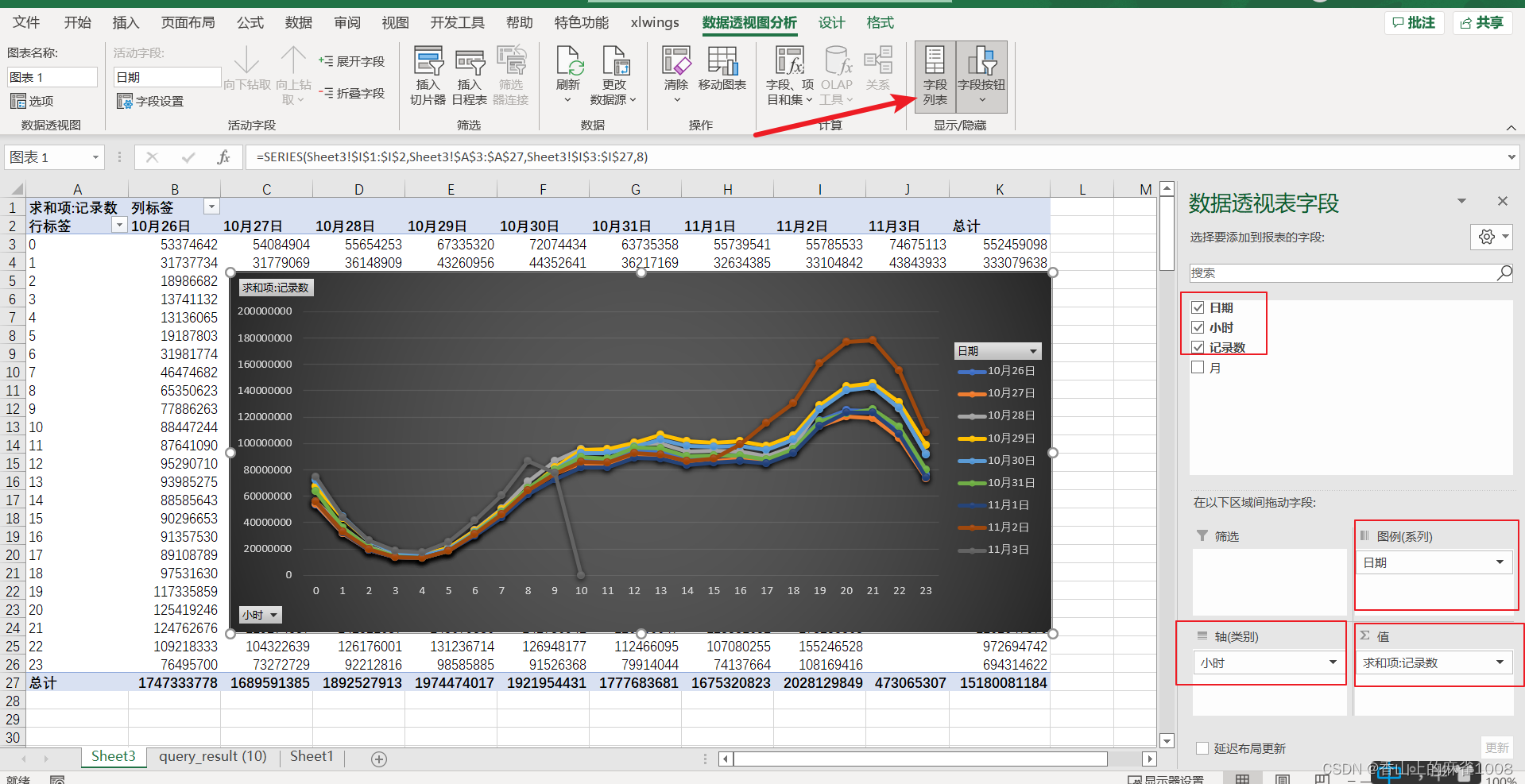Uncheck the 小时 field checkbox
Viewport: 1525px width, 784px height.
[x=1198, y=327]
